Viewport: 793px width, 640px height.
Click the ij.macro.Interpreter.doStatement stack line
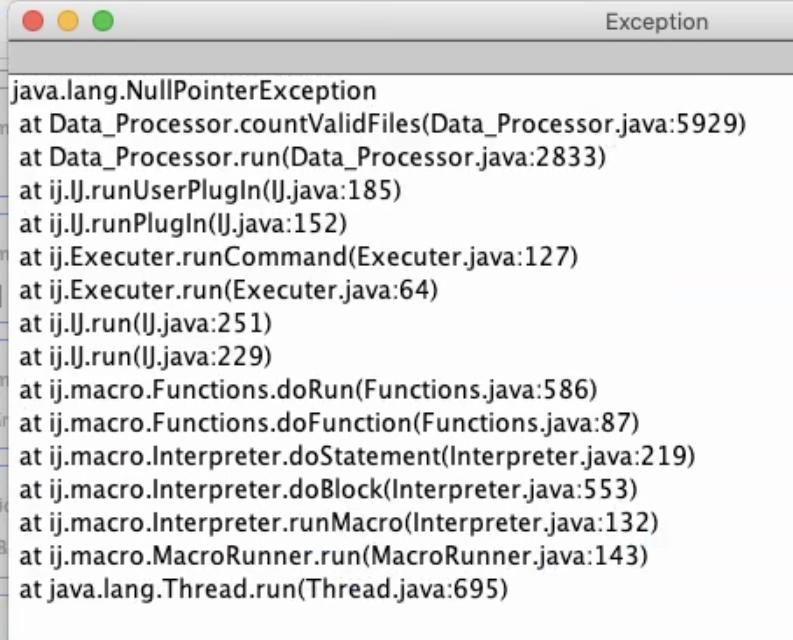click(357, 456)
